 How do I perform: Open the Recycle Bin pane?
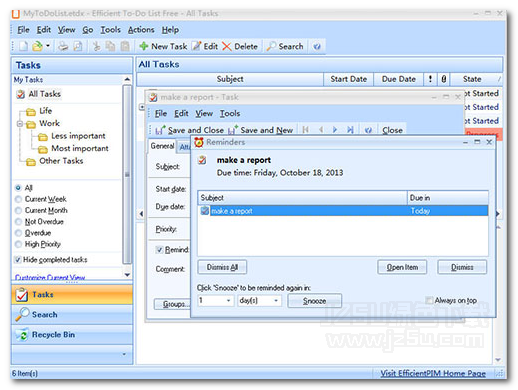pyautogui.click(x=72, y=334)
